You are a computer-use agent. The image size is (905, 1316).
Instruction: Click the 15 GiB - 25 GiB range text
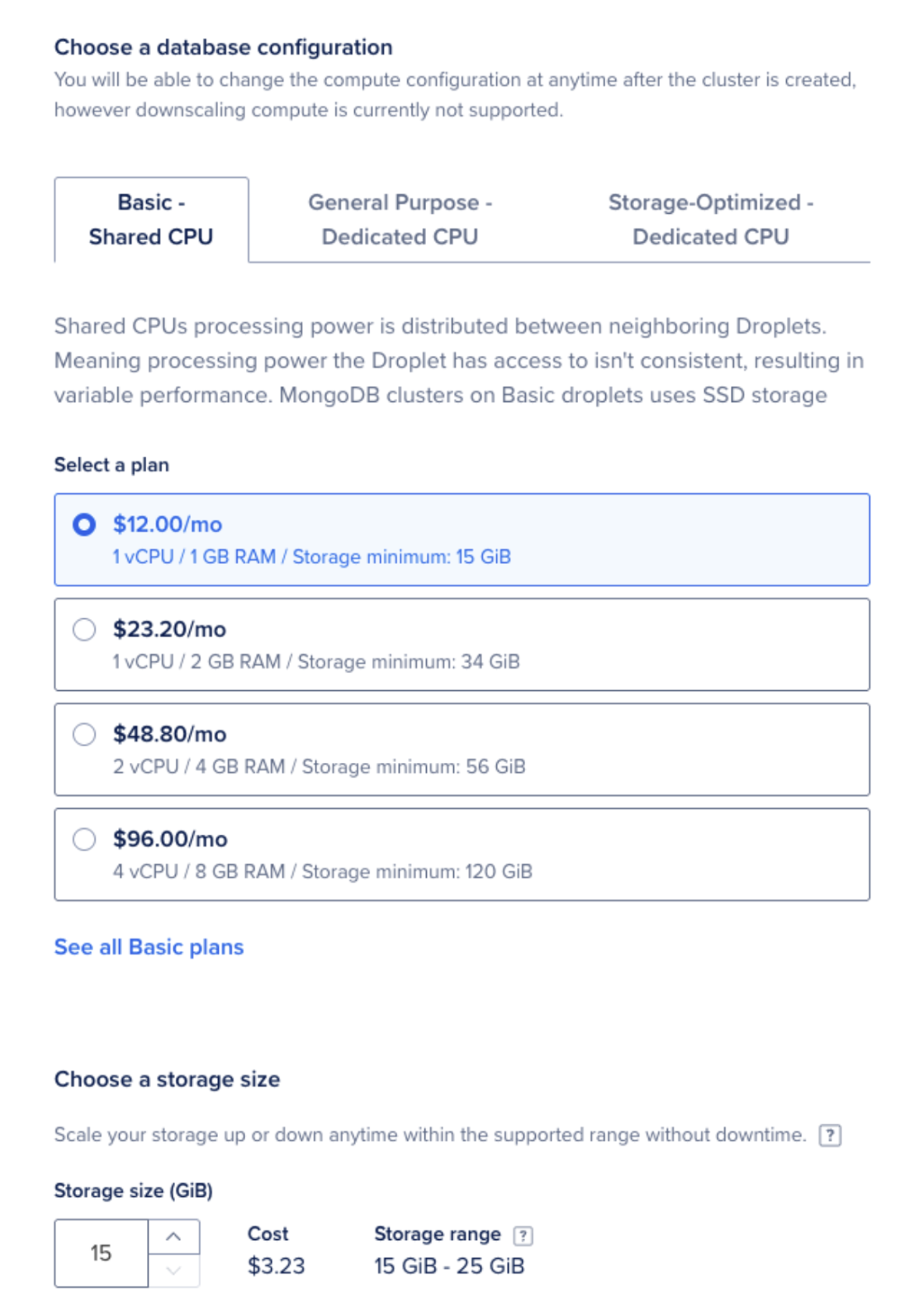click(448, 1266)
